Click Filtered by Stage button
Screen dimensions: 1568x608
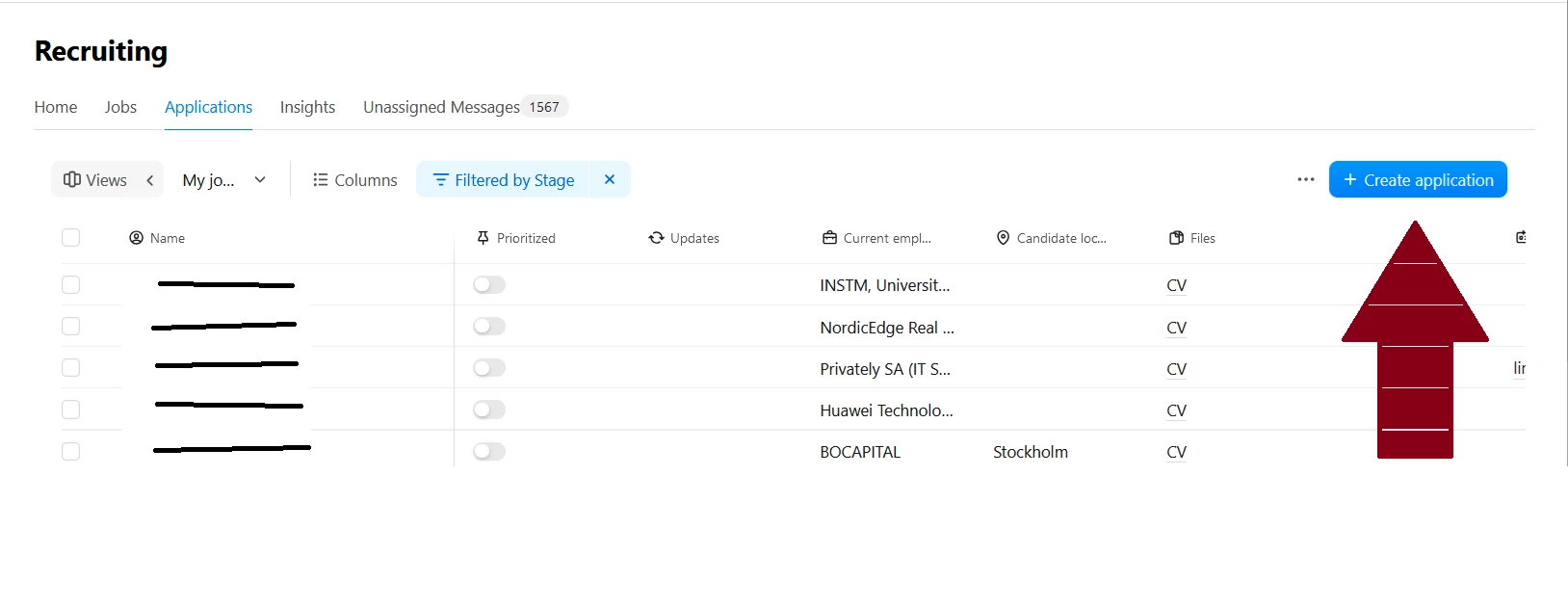pyautogui.click(x=503, y=179)
